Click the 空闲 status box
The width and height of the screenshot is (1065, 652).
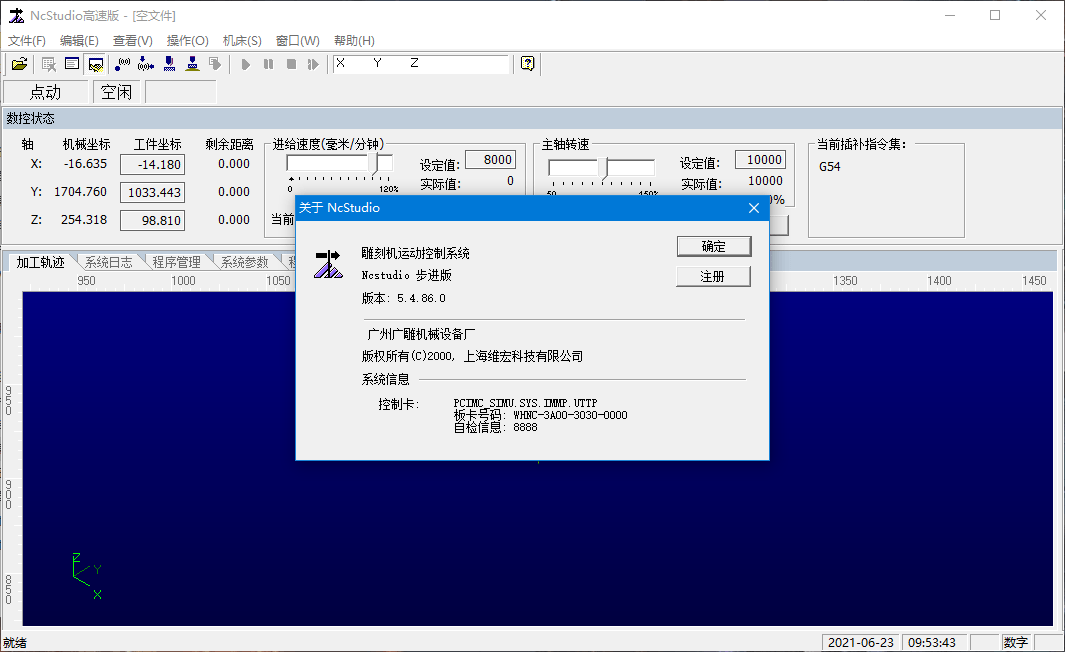coord(117,92)
